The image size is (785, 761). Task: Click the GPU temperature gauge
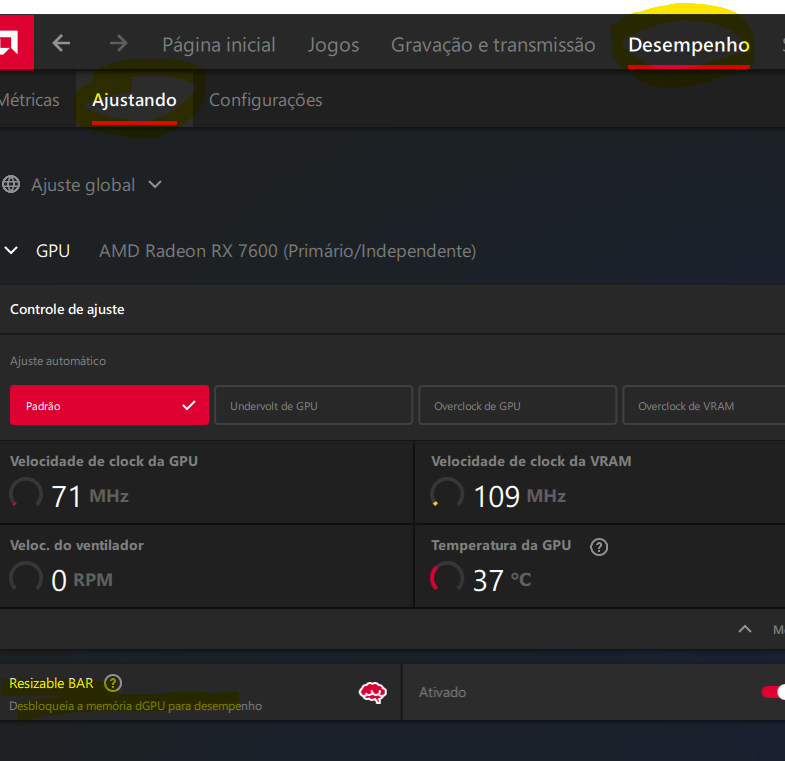[x=447, y=578]
